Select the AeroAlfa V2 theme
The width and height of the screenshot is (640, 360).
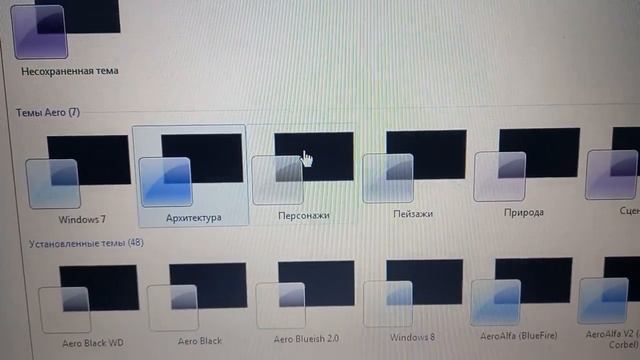click(609, 290)
